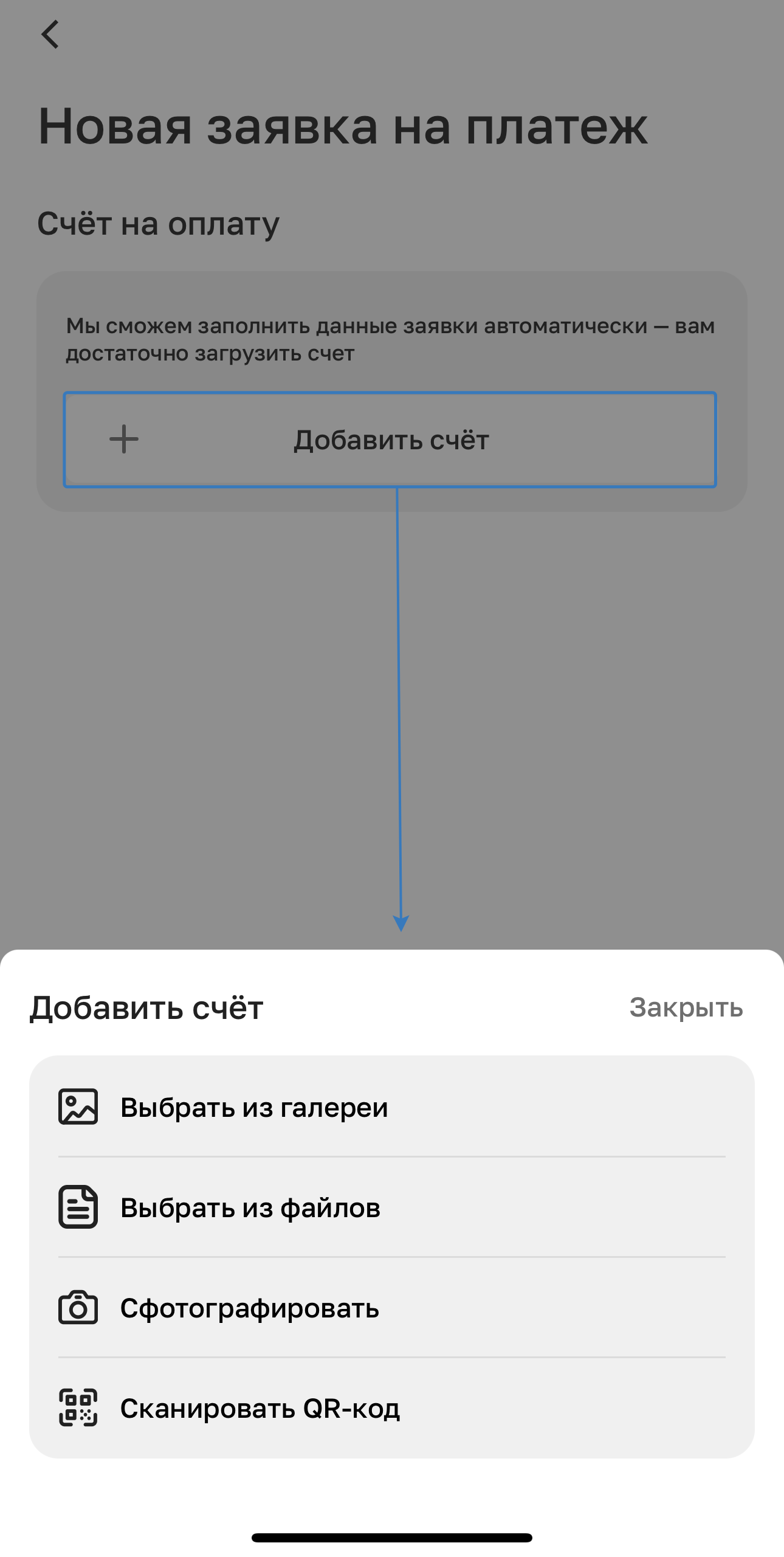Tap the document file icon
Image resolution: width=784 pixels, height=1557 pixels.
tap(78, 1207)
